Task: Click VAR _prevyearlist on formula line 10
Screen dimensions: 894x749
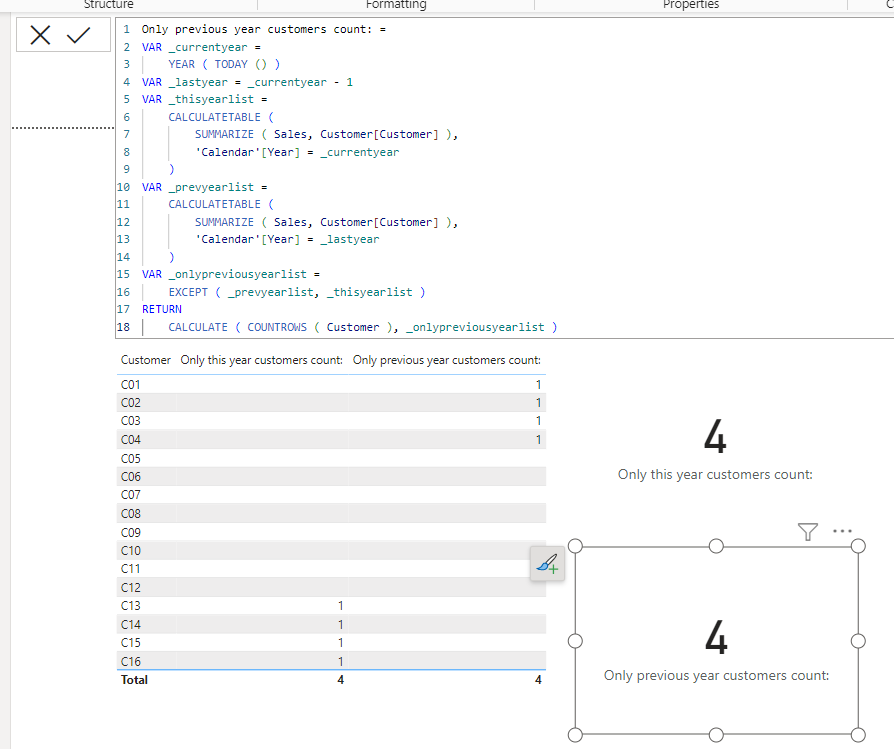Action: tap(198, 187)
